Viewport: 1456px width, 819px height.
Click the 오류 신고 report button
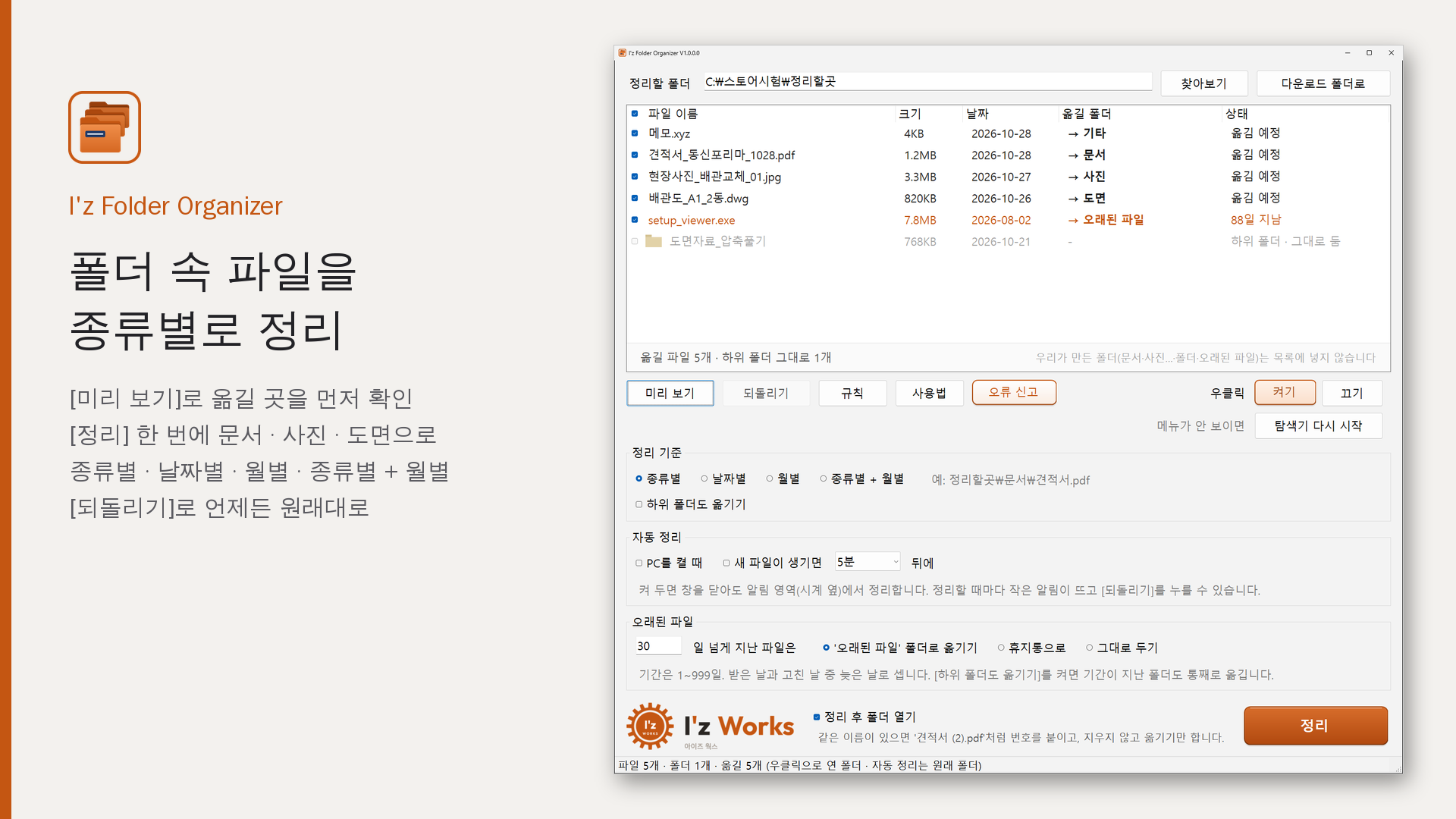(x=1014, y=392)
